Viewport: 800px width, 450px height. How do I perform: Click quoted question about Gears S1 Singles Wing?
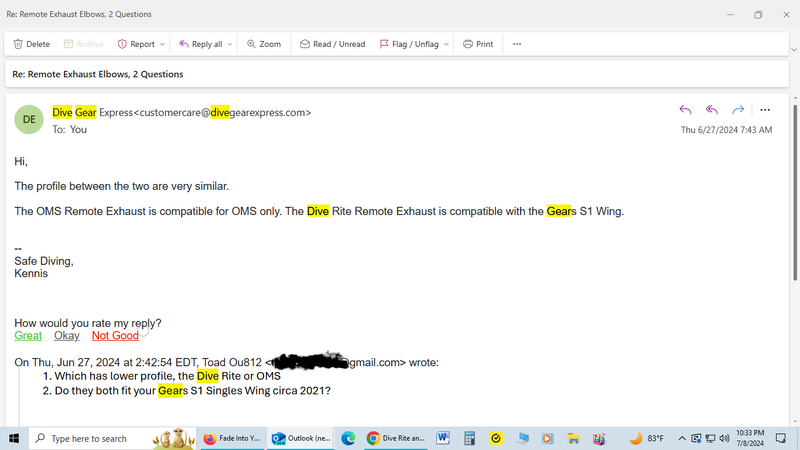[x=193, y=391]
